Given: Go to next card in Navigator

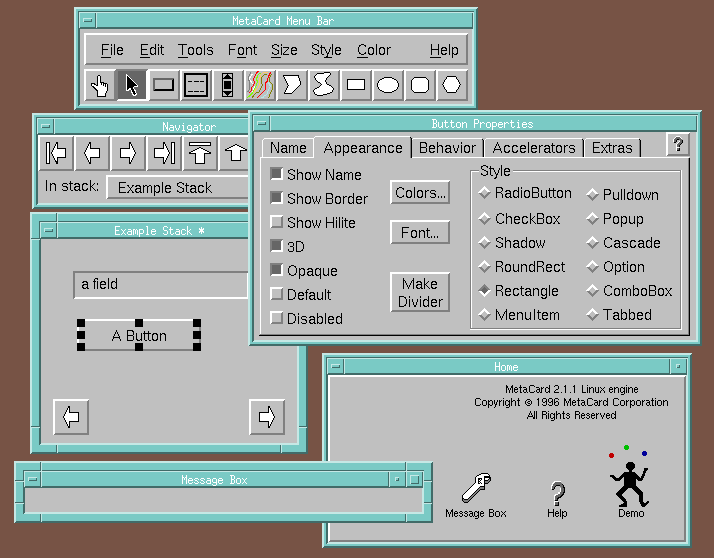Looking at the screenshot, I should tap(128, 153).
